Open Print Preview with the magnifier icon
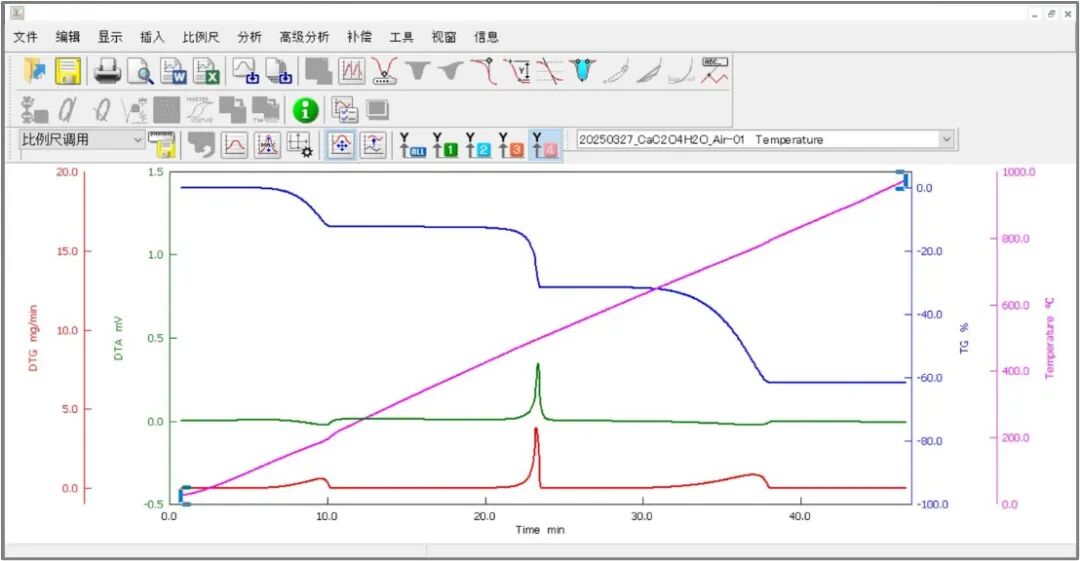The height and width of the screenshot is (561, 1080). (x=141, y=71)
